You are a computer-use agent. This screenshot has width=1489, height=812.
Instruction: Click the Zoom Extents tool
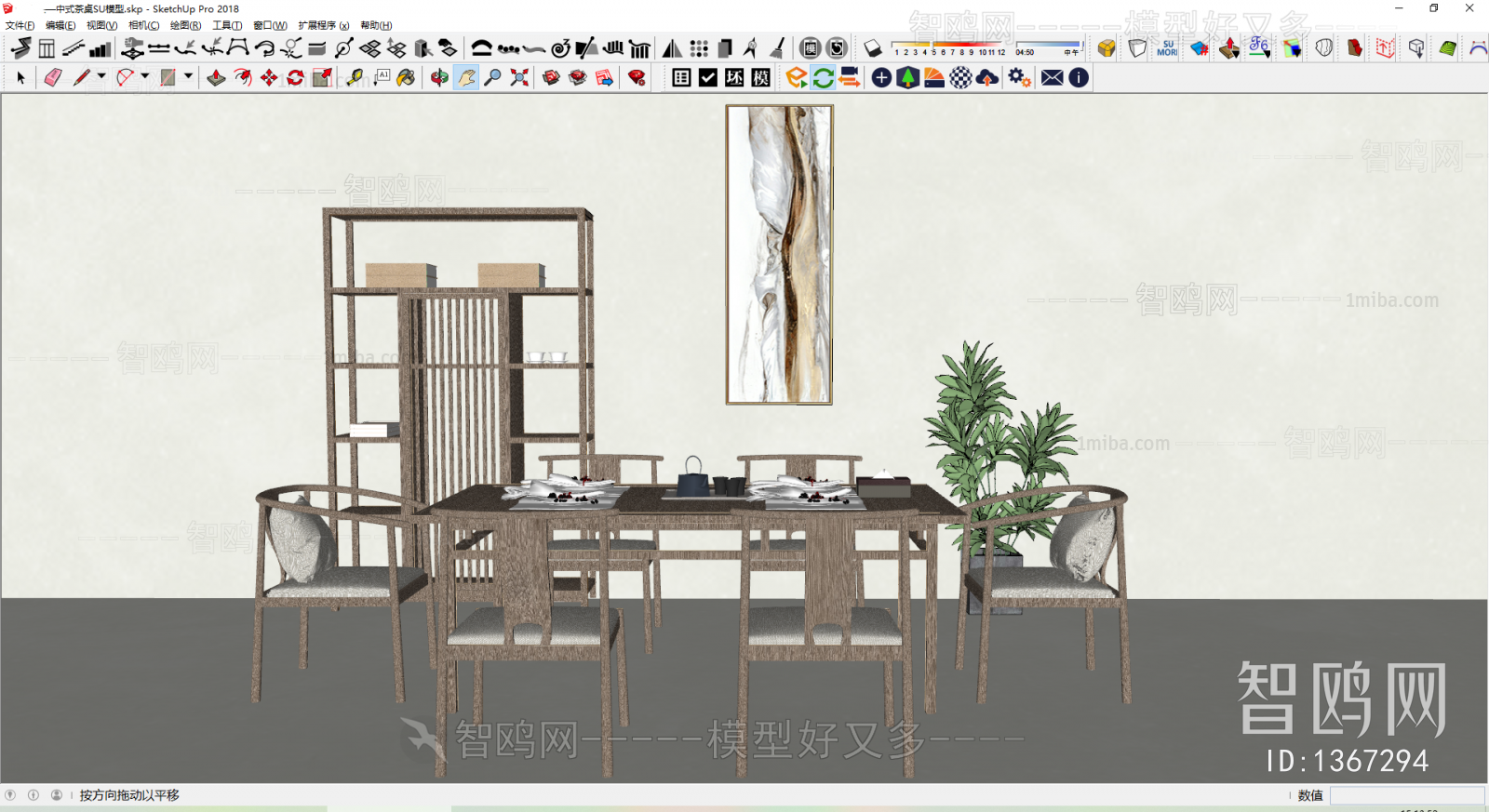(519, 78)
